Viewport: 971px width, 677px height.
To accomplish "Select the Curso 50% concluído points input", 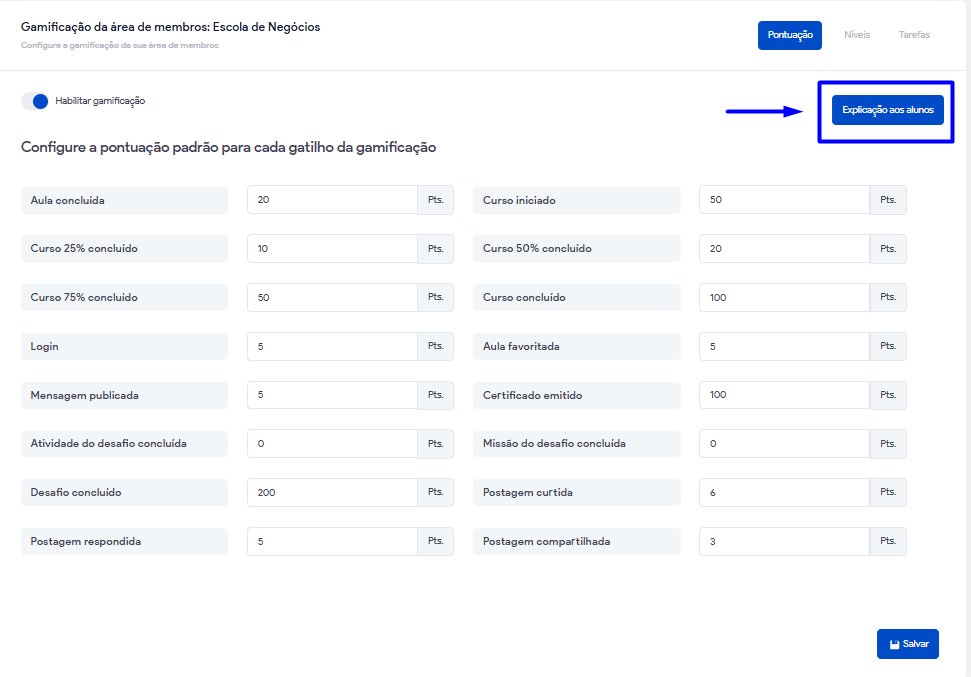I will click(x=784, y=249).
